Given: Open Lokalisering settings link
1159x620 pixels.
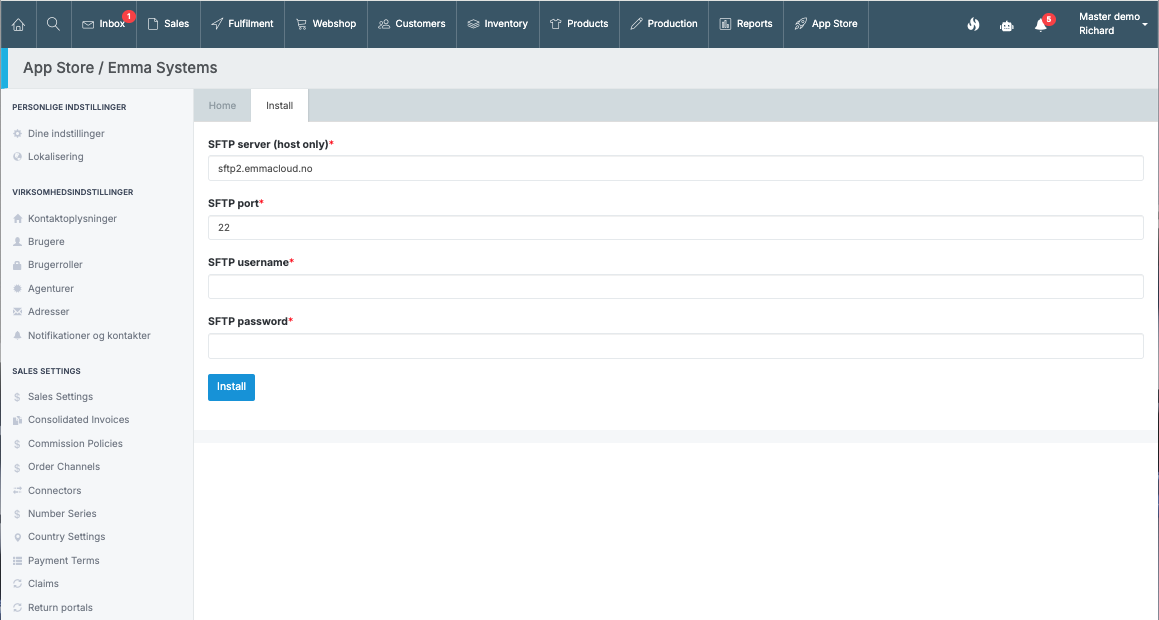Looking at the screenshot, I should (55, 157).
